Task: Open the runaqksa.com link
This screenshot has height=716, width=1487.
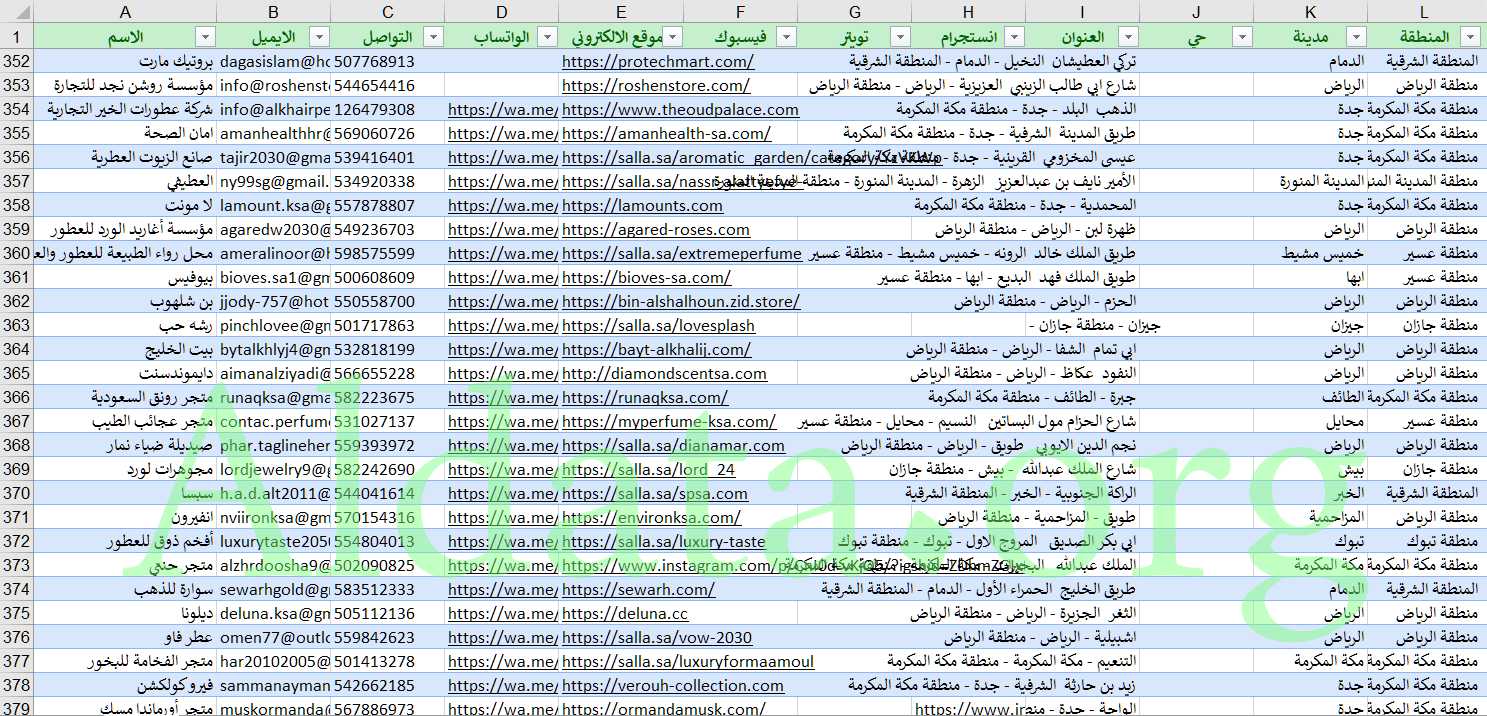Action: click(x=645, y=397)
